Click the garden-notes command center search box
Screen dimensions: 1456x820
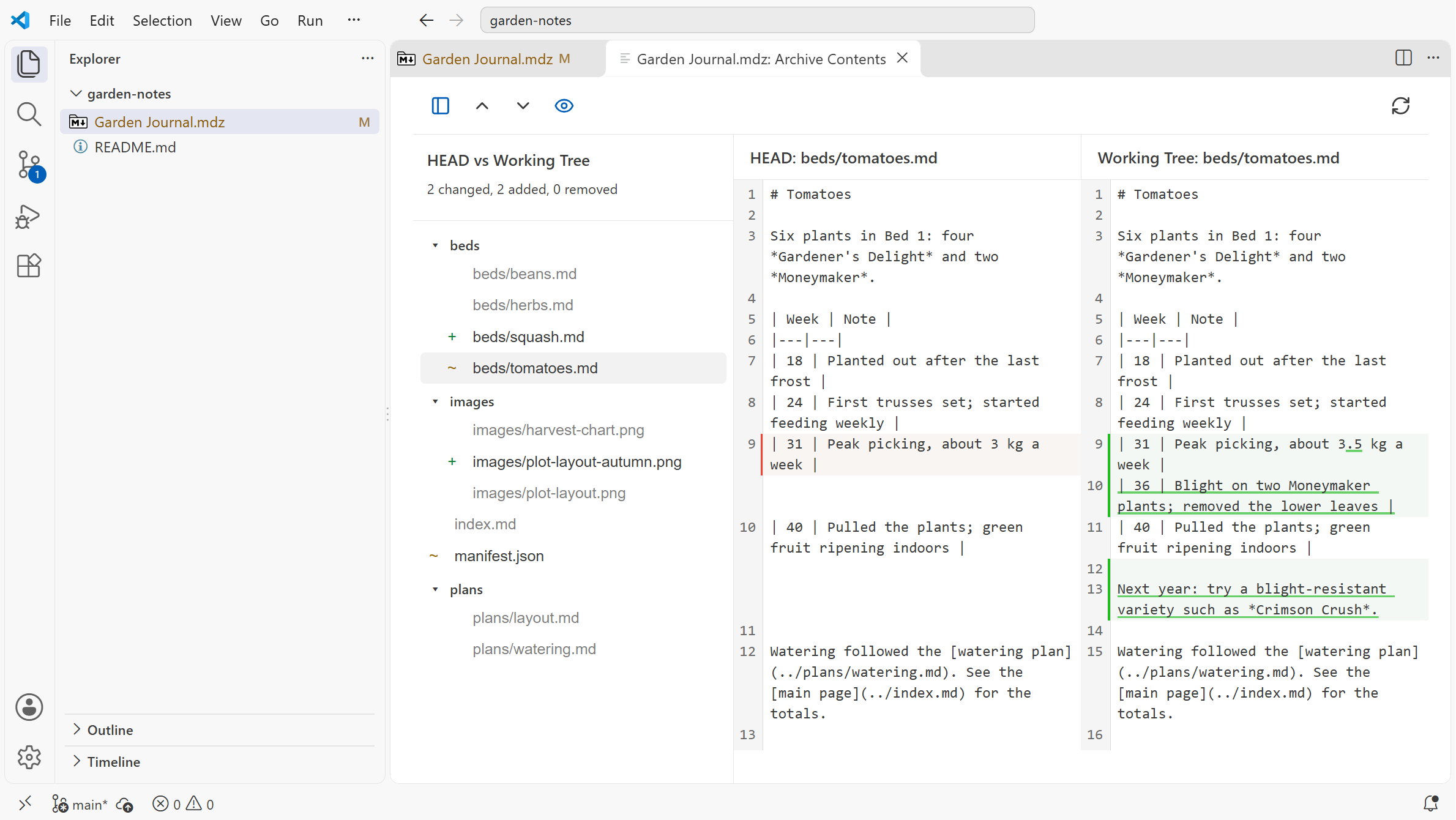pyautogui.click(x=757, y=20)
